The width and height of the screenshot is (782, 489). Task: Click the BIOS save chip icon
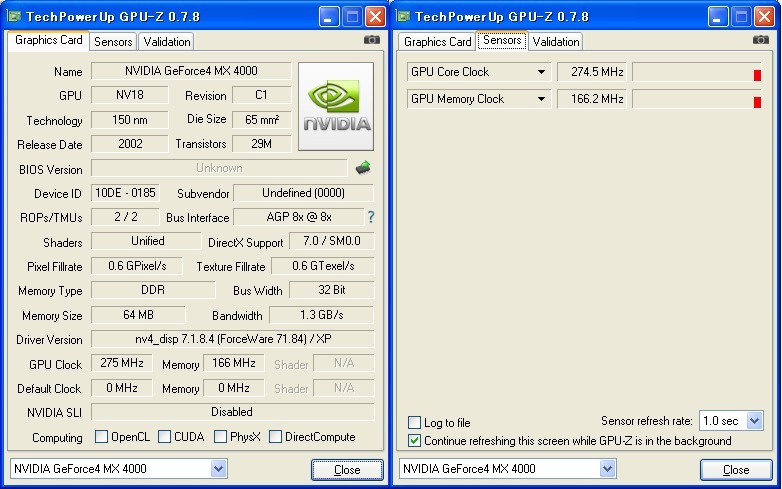coord(363,168)
